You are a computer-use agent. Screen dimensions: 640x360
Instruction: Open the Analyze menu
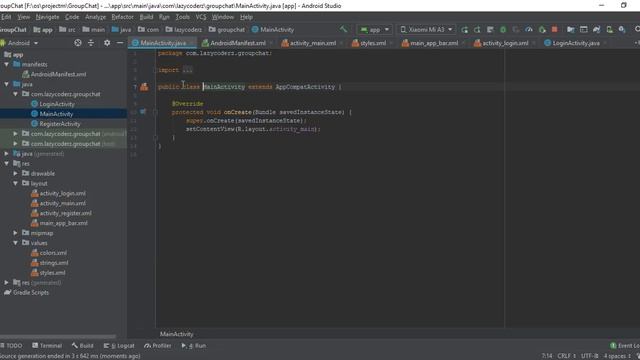point(95,17)
